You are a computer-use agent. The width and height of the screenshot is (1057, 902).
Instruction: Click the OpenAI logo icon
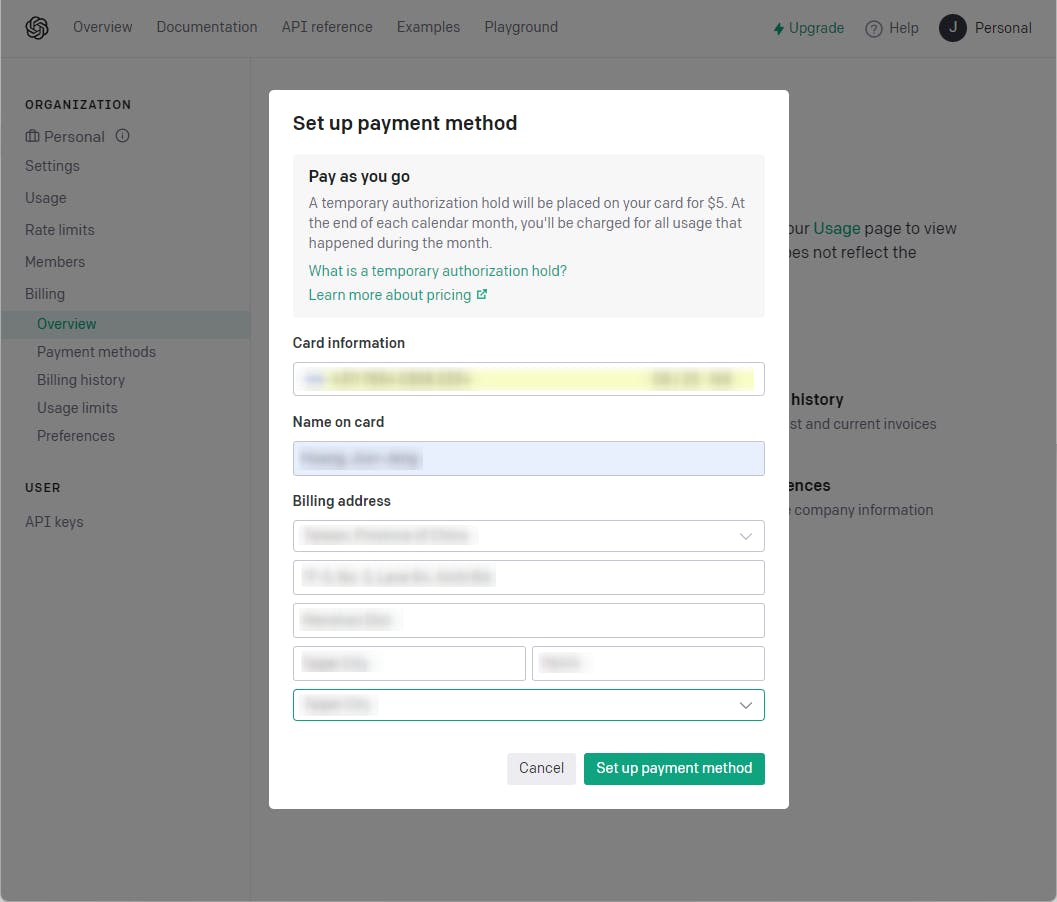37,28
